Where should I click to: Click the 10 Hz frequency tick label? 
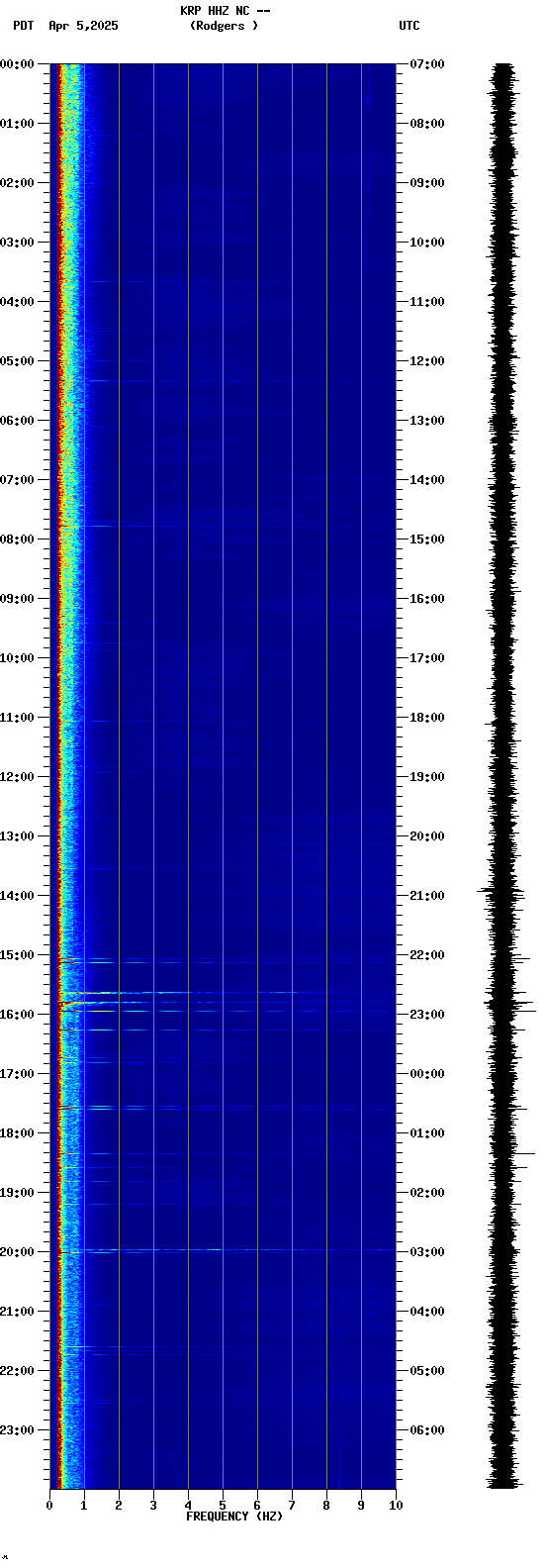396,1506
